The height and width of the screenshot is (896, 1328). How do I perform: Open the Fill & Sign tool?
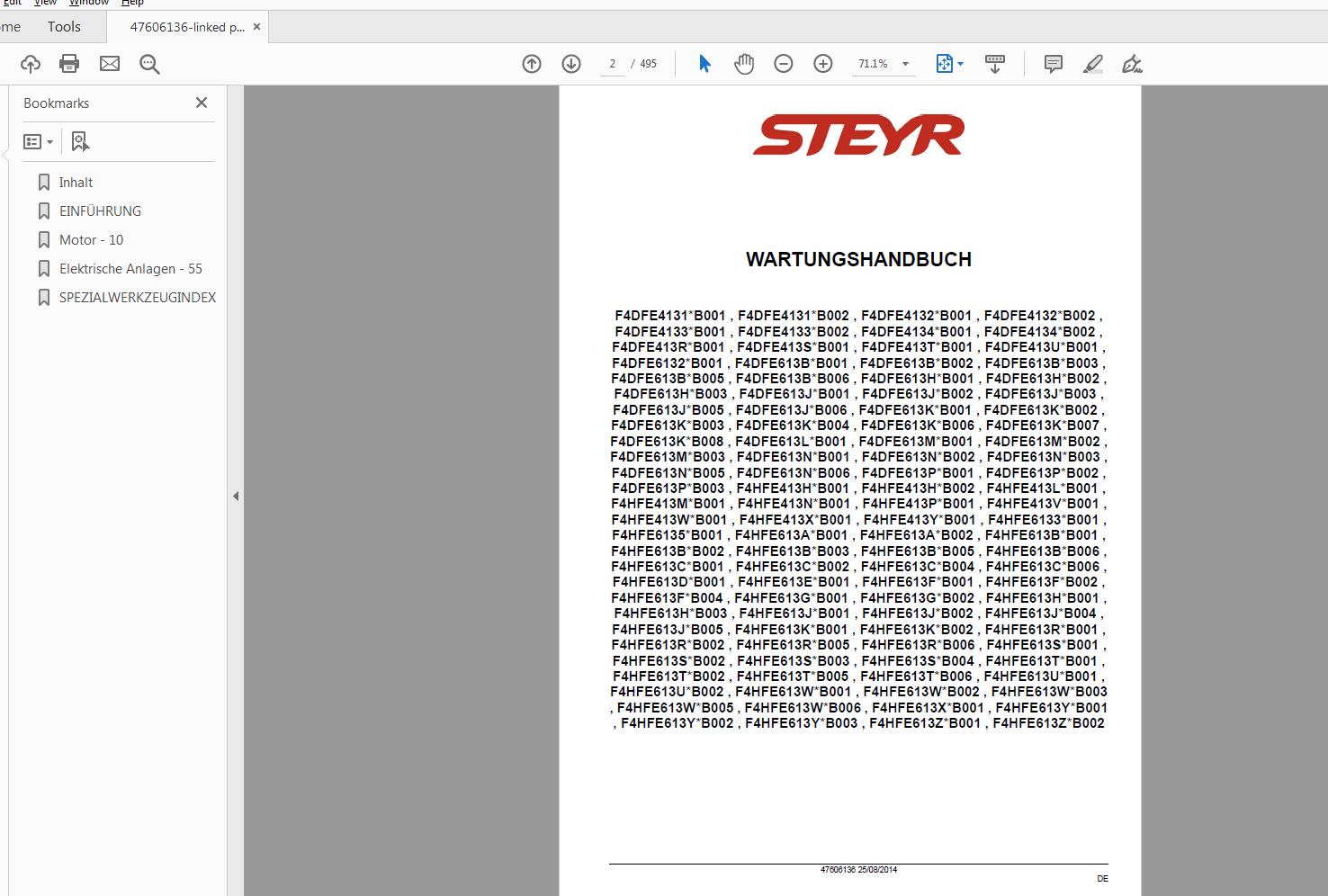click(x=1131, y=63)
